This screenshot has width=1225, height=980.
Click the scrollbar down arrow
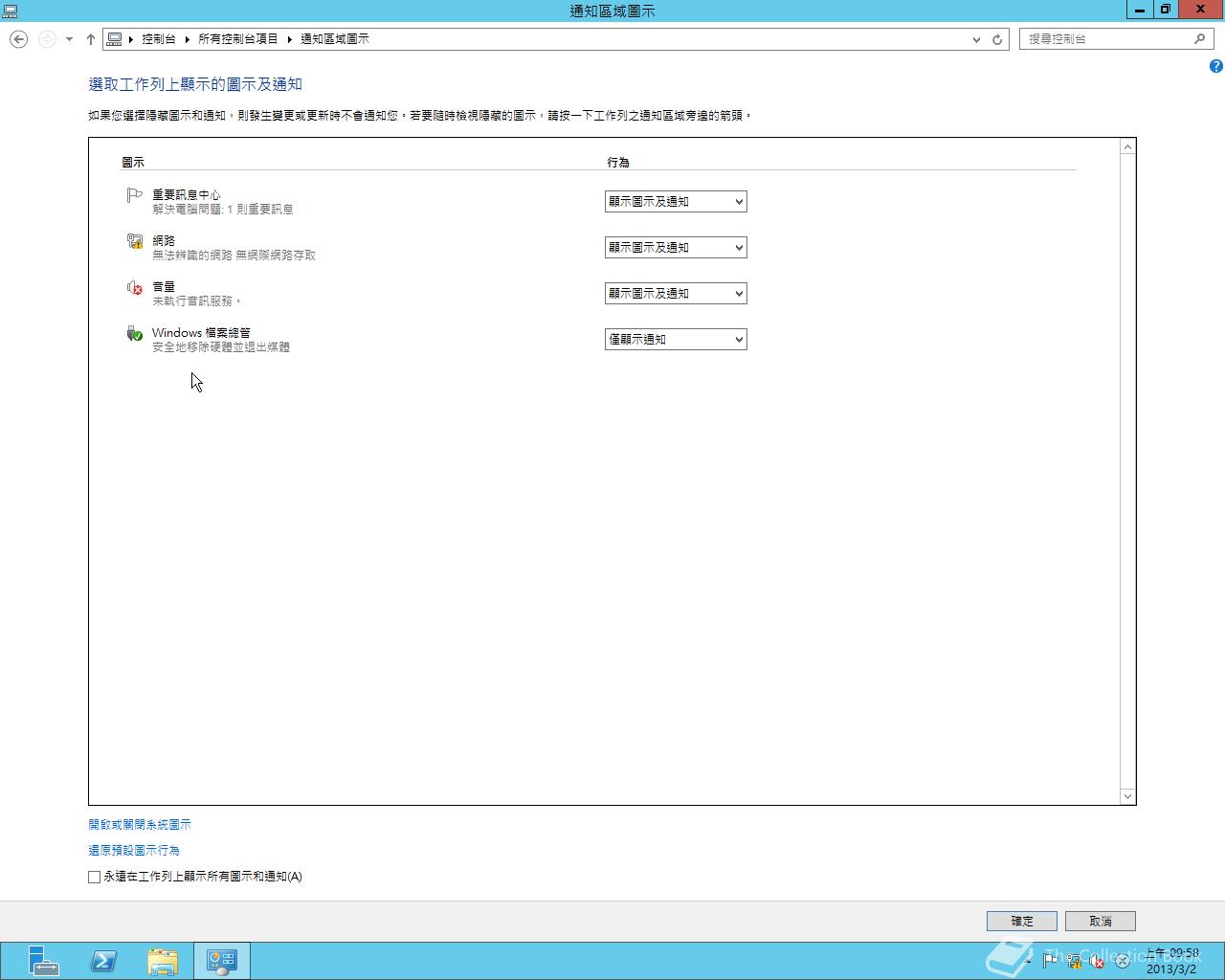[1127, 796]
